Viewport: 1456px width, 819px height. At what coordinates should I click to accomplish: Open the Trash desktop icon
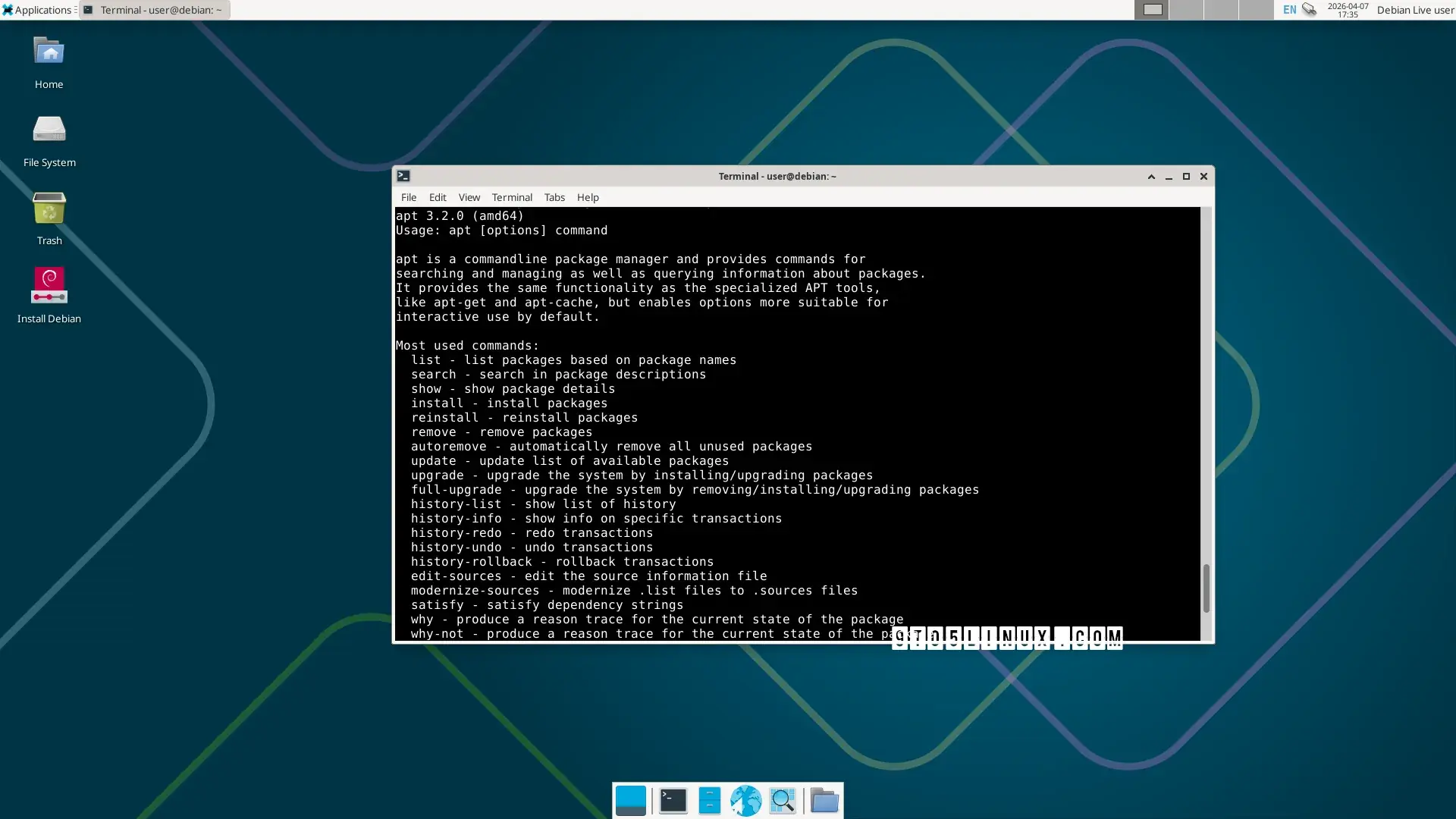tap(49, 209)
